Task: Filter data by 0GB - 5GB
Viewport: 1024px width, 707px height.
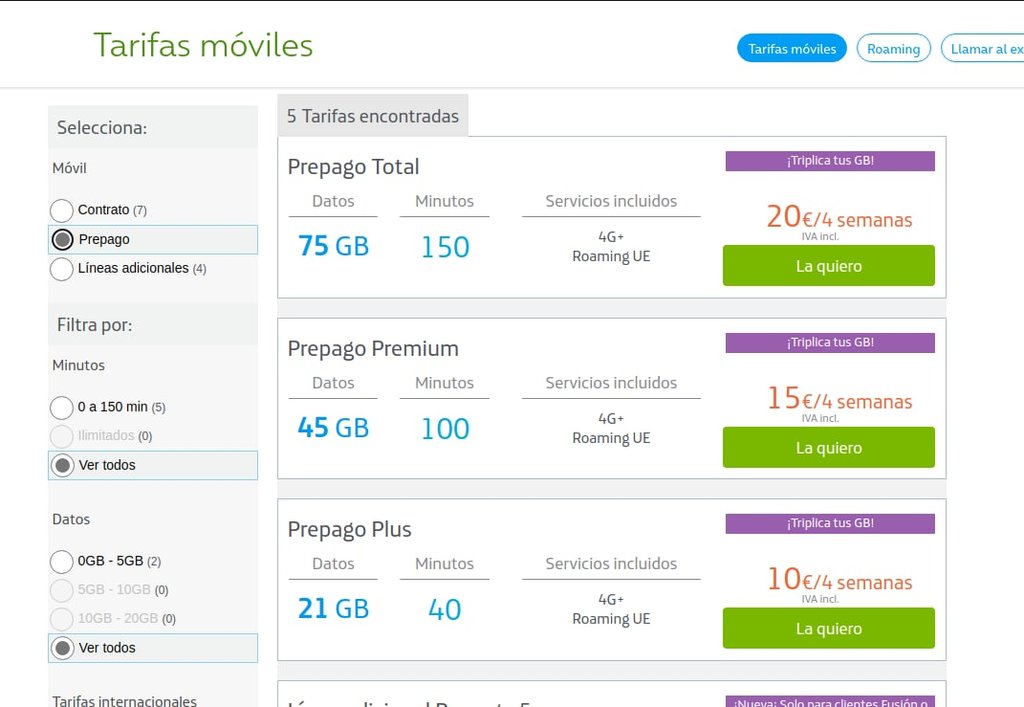Action: pyautogui.click(x=62, y=561)
